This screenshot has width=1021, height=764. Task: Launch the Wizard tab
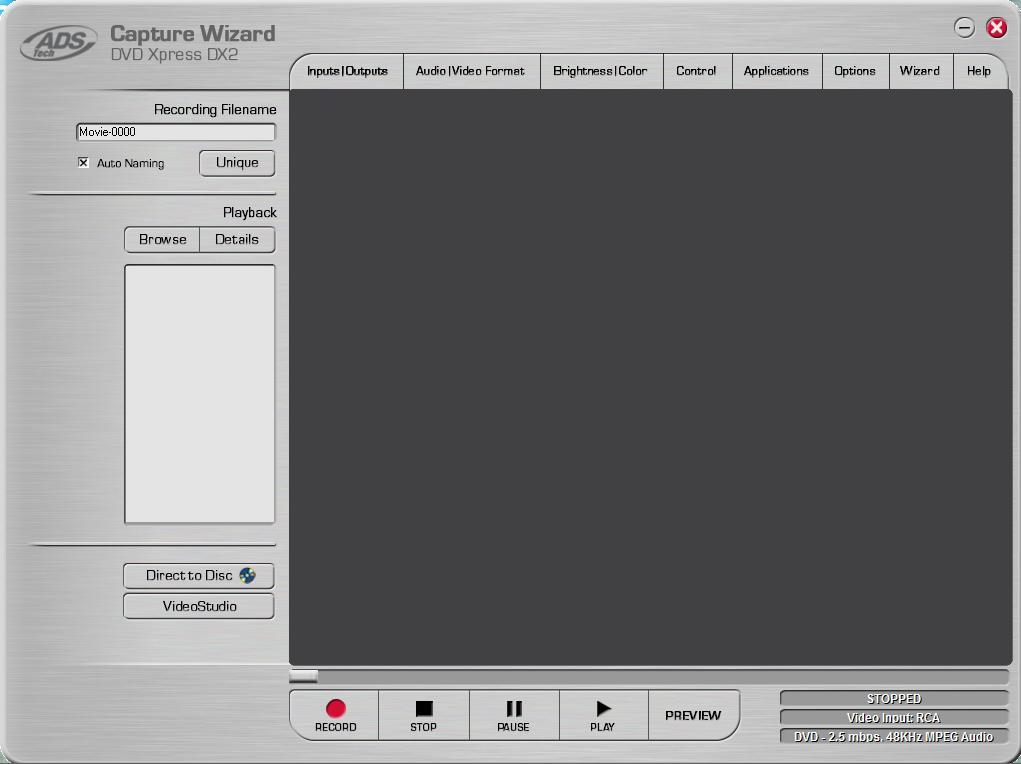(919, 71)
